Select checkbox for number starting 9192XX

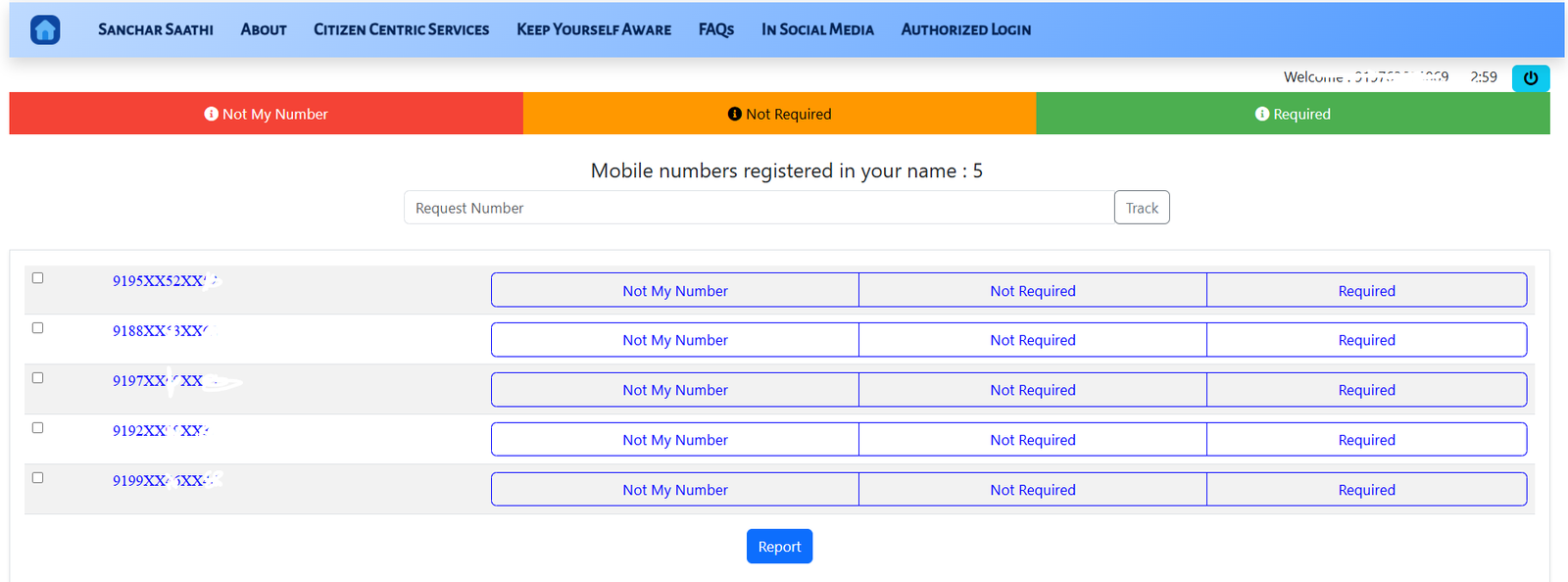click(38, 428)
